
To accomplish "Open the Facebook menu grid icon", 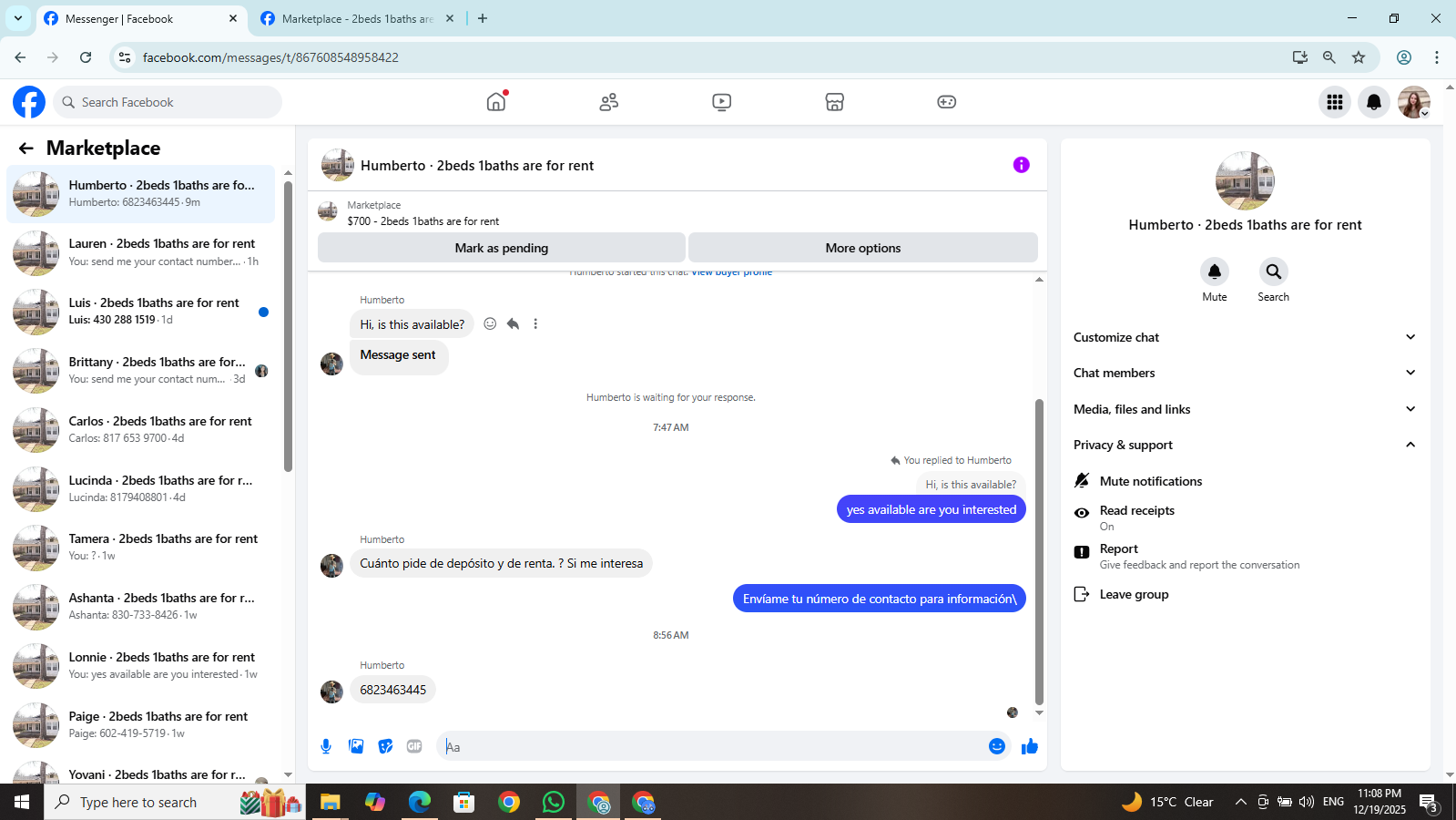I will click(x=1335, y=102).
